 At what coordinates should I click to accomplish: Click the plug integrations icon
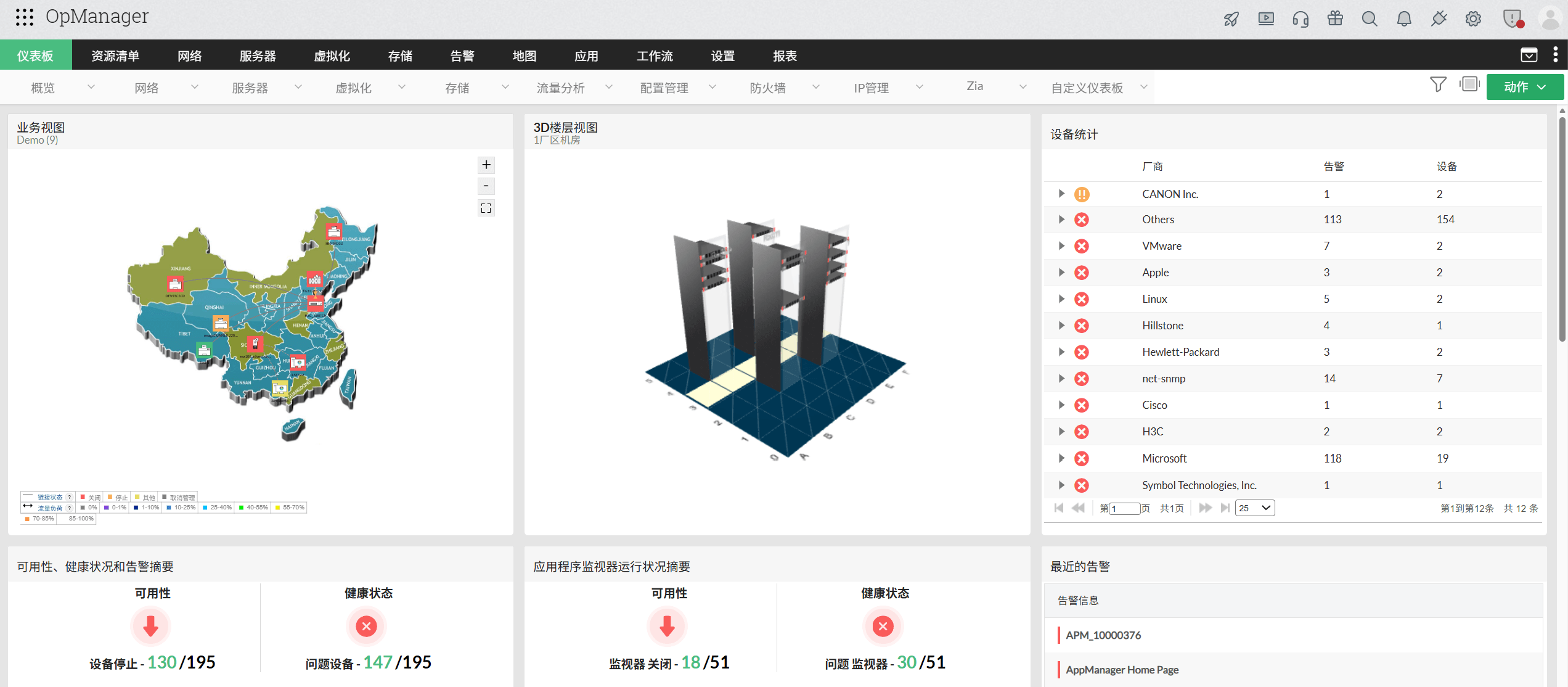coord(1439,19)
